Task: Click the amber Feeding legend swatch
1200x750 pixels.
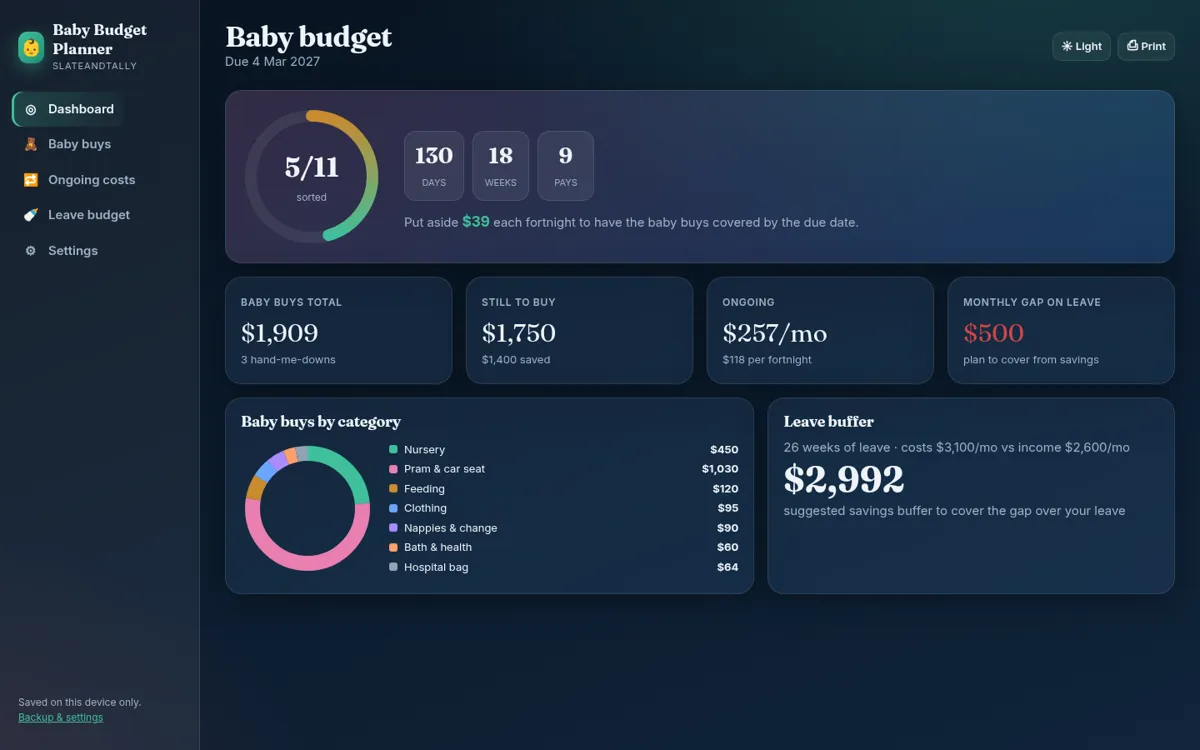Action: [x=393, y=489]
